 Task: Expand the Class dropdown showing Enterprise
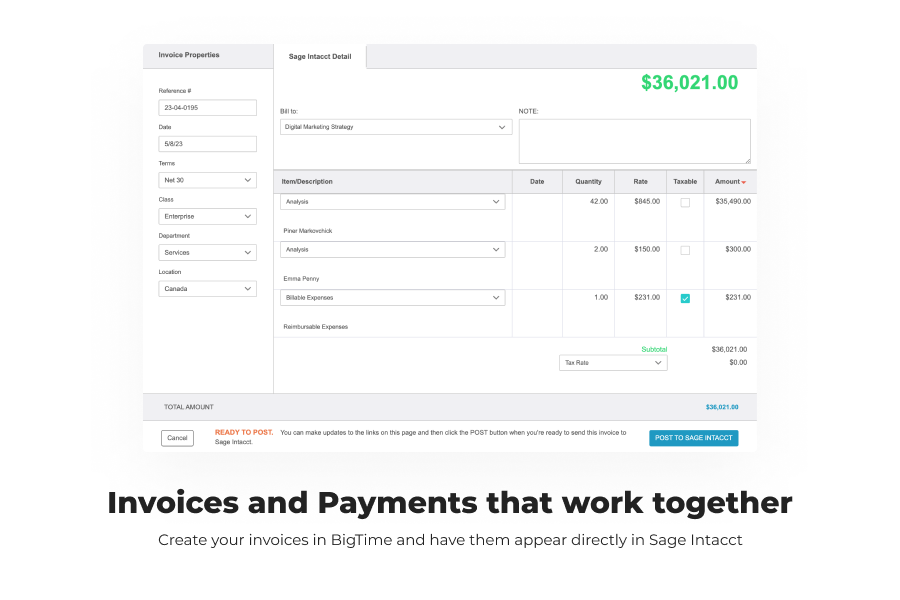click(x=207, y=216)
